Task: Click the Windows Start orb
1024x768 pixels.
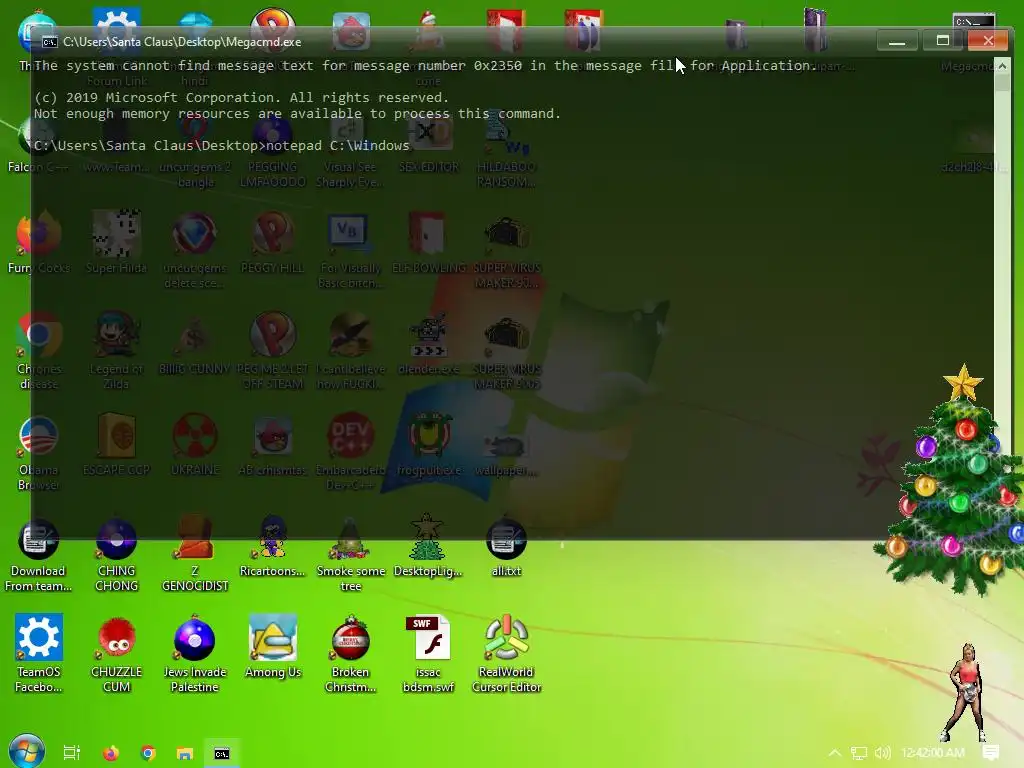Action: (26, 752)
